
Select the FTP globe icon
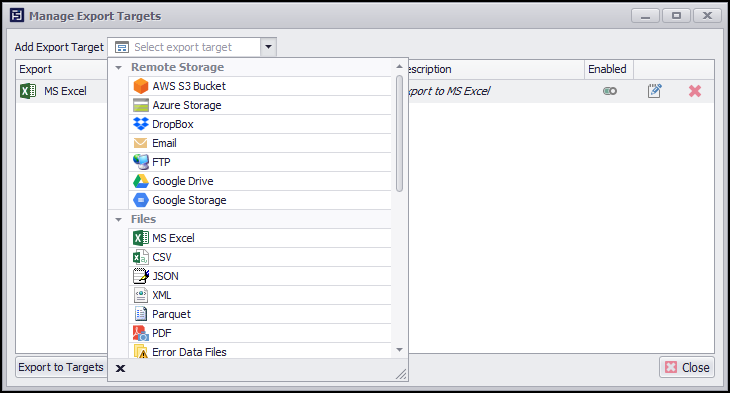click(x=141, y=162)
